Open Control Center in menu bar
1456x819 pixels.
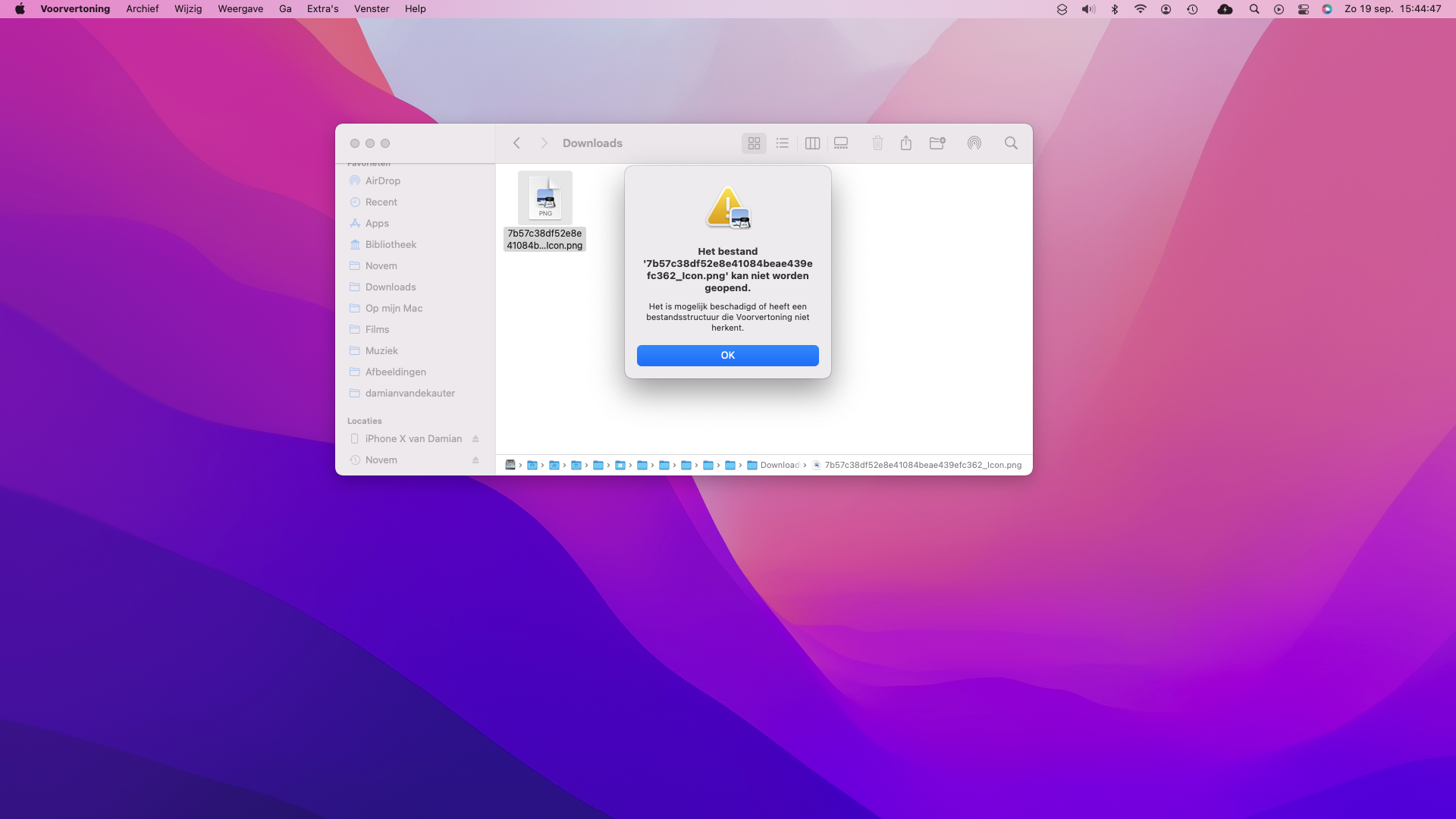[x=1304, y=9]
